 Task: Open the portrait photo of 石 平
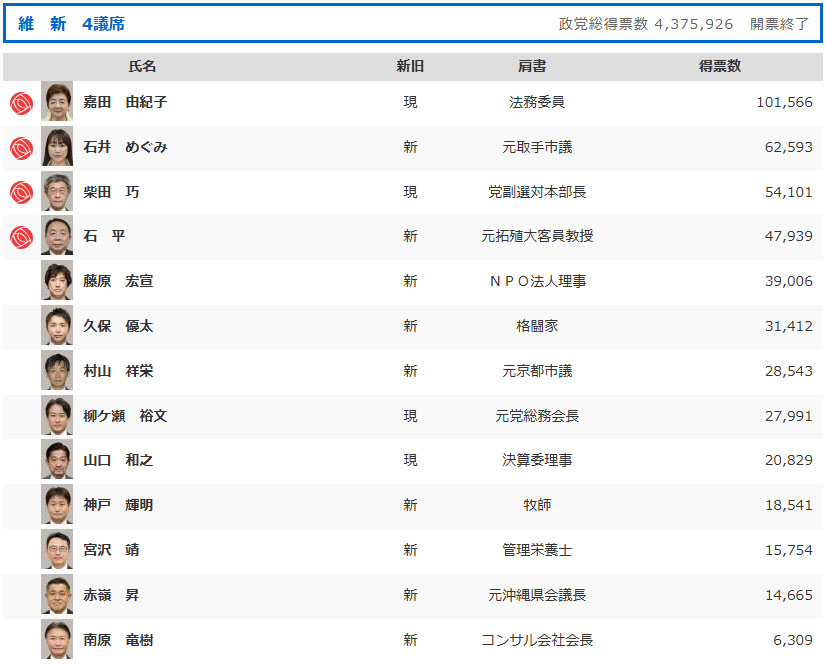[57, 236]
